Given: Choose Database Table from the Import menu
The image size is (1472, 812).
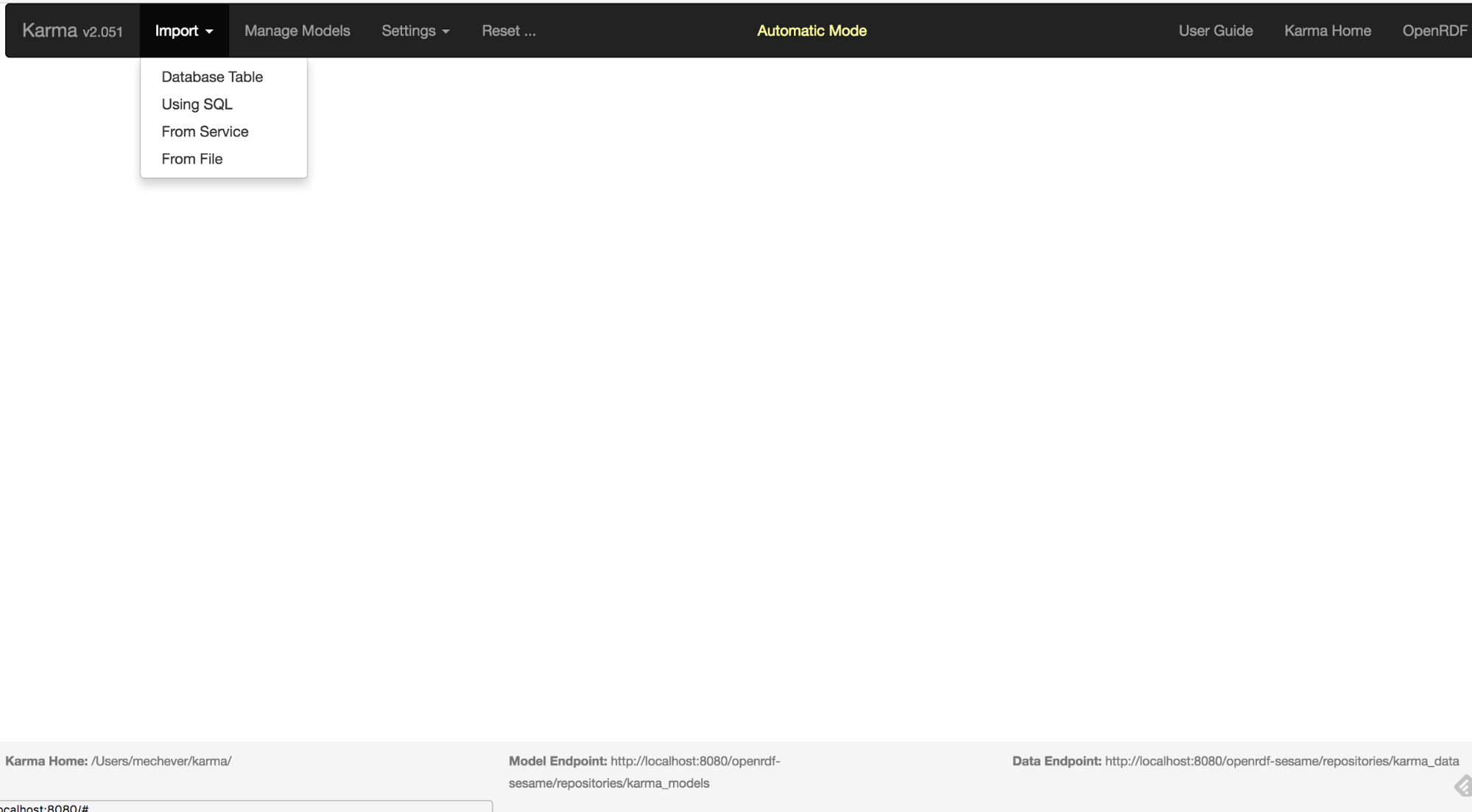Looking at the screenshot, I should click(212, 77).
